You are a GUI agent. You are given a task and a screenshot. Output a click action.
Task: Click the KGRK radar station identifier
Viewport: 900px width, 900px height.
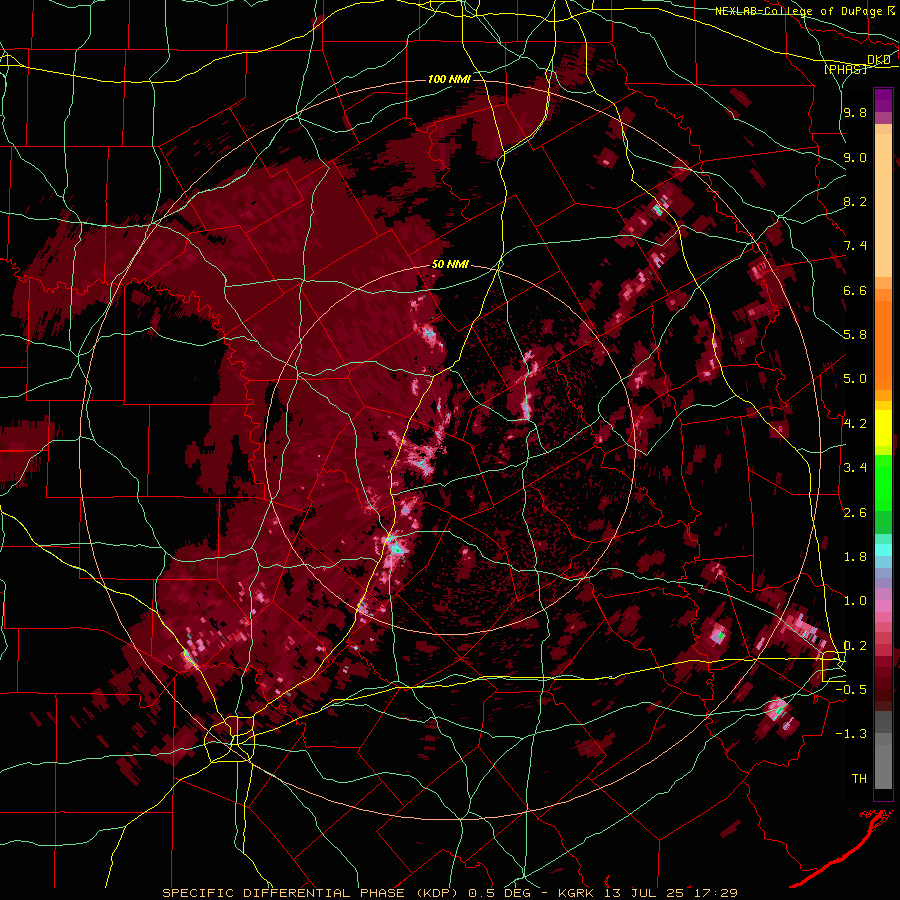click(x=577, y=893)
